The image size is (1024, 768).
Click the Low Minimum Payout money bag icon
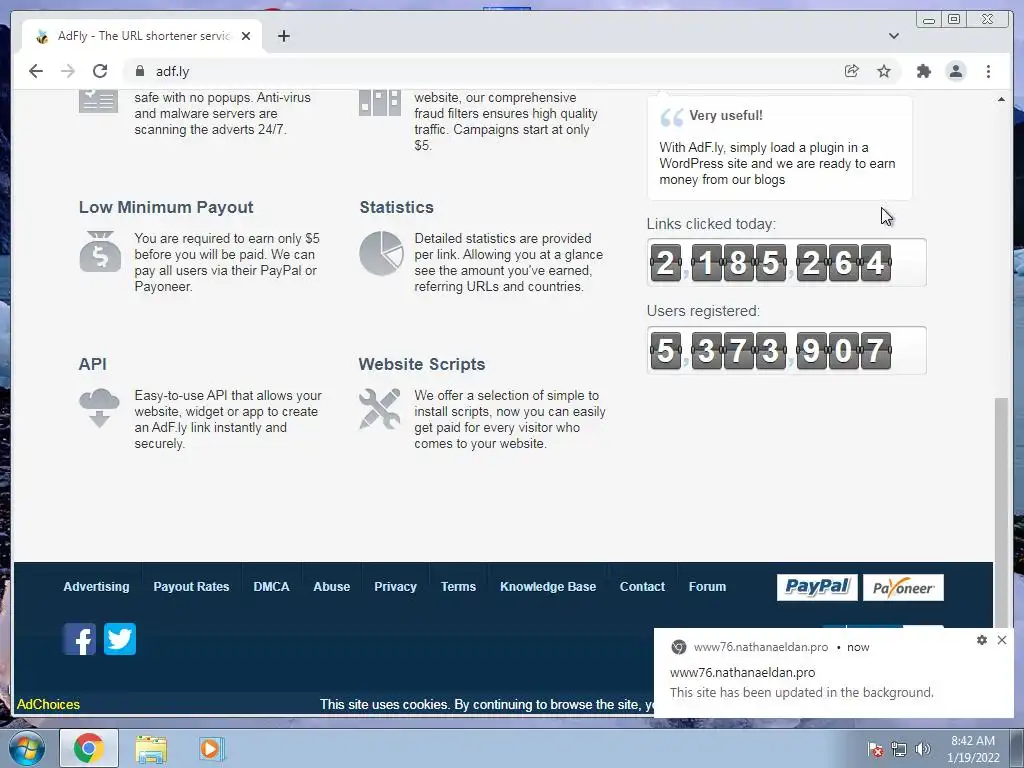[100, 251]
